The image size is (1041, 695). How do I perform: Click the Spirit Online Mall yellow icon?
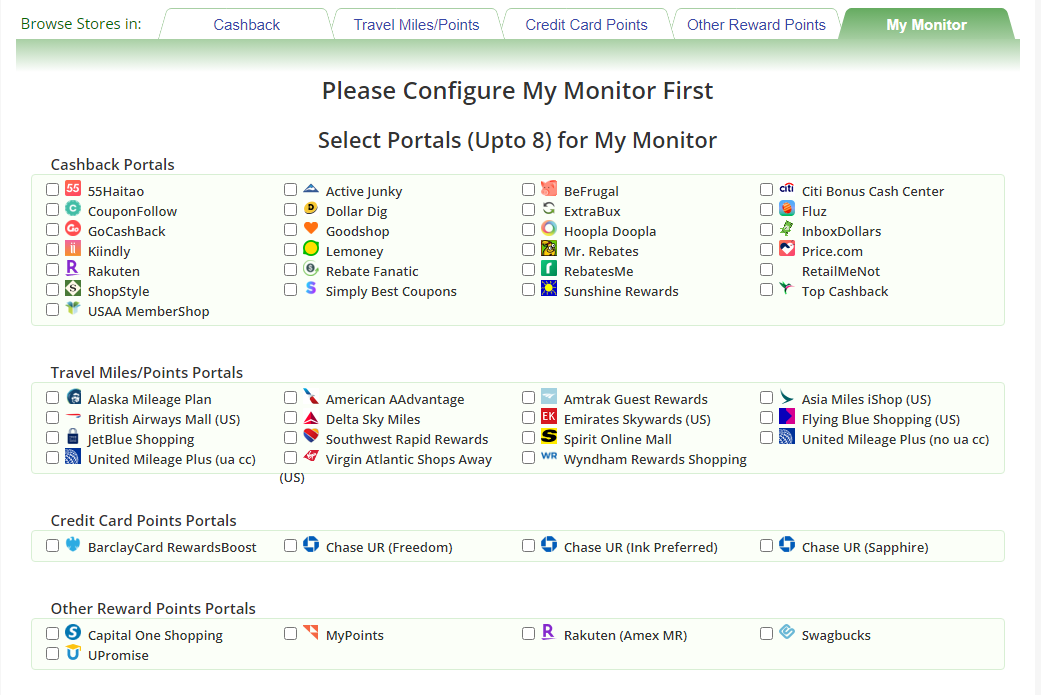pos(549,437)
